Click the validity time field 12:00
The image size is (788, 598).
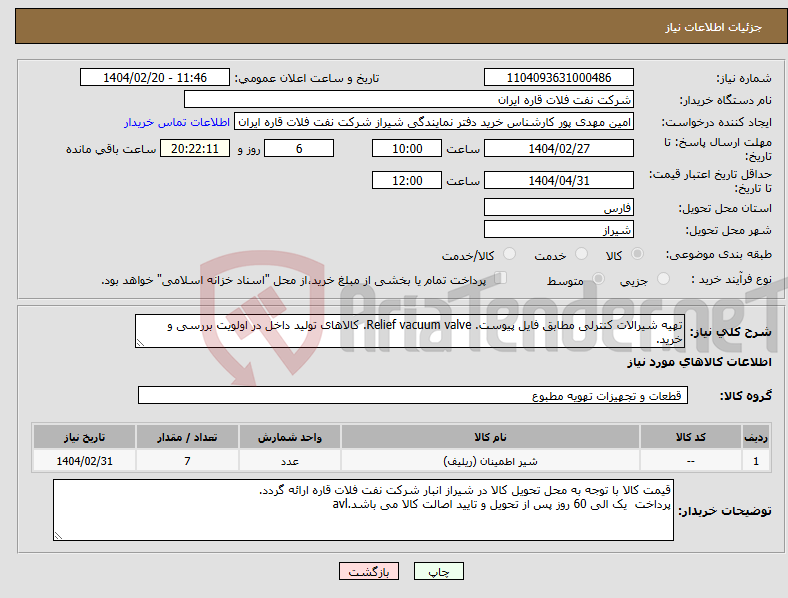pyautogui.click(x=407, y=180)
